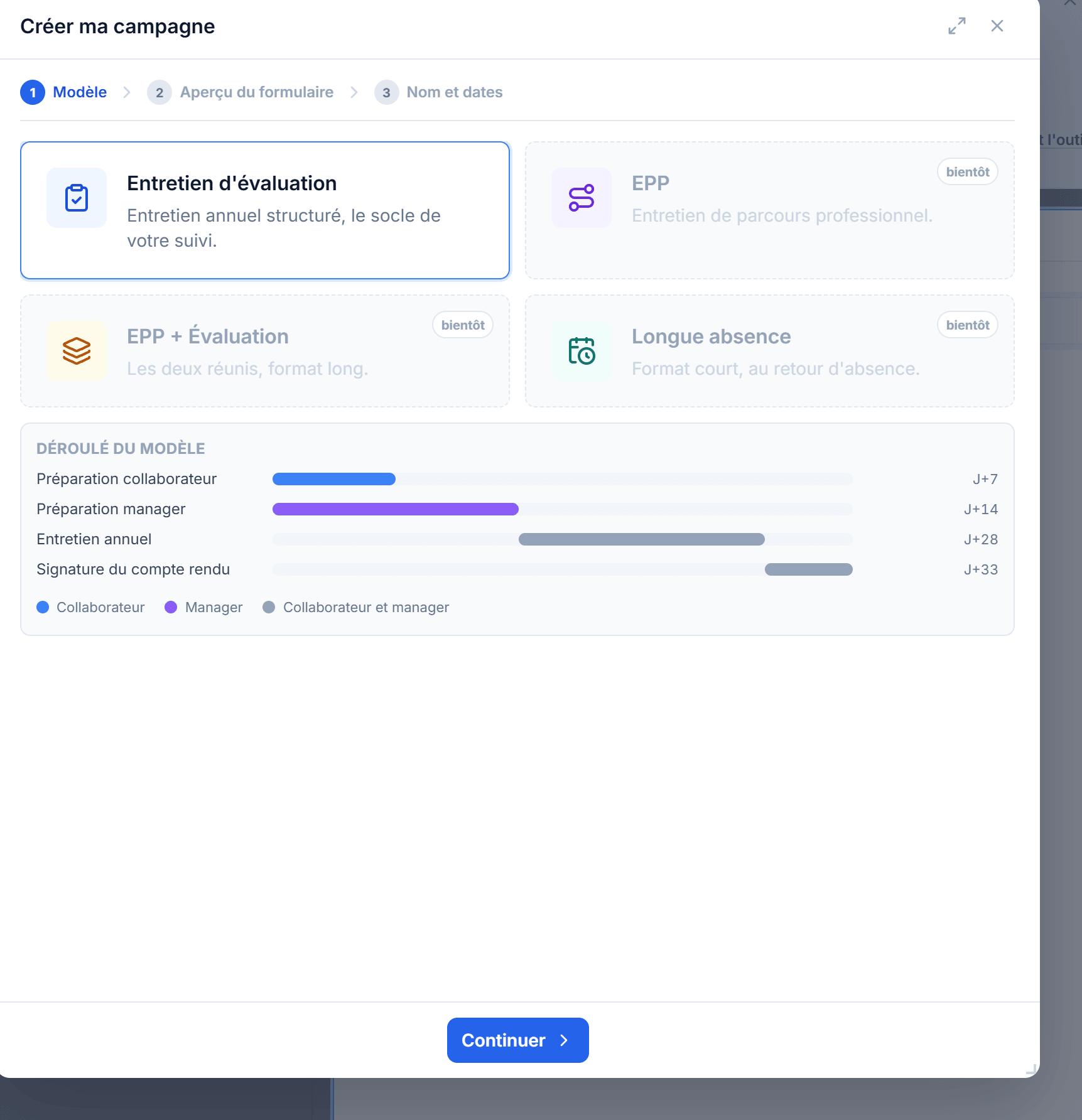Click the Signature du compte rendu timeline bar

coord(809,569)
